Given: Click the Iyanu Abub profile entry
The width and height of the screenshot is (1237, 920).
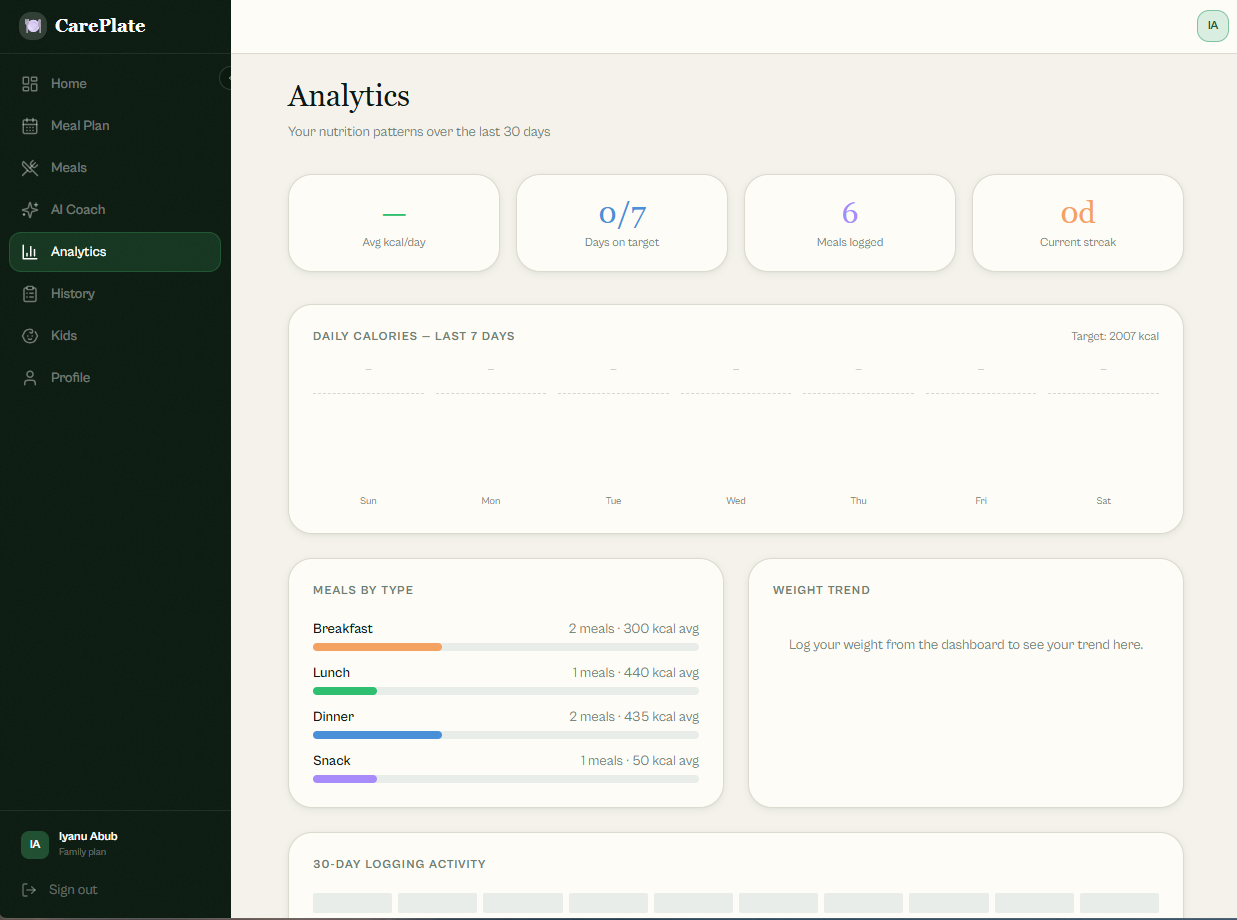Looking at the screenshot, I should coord(88,844).
